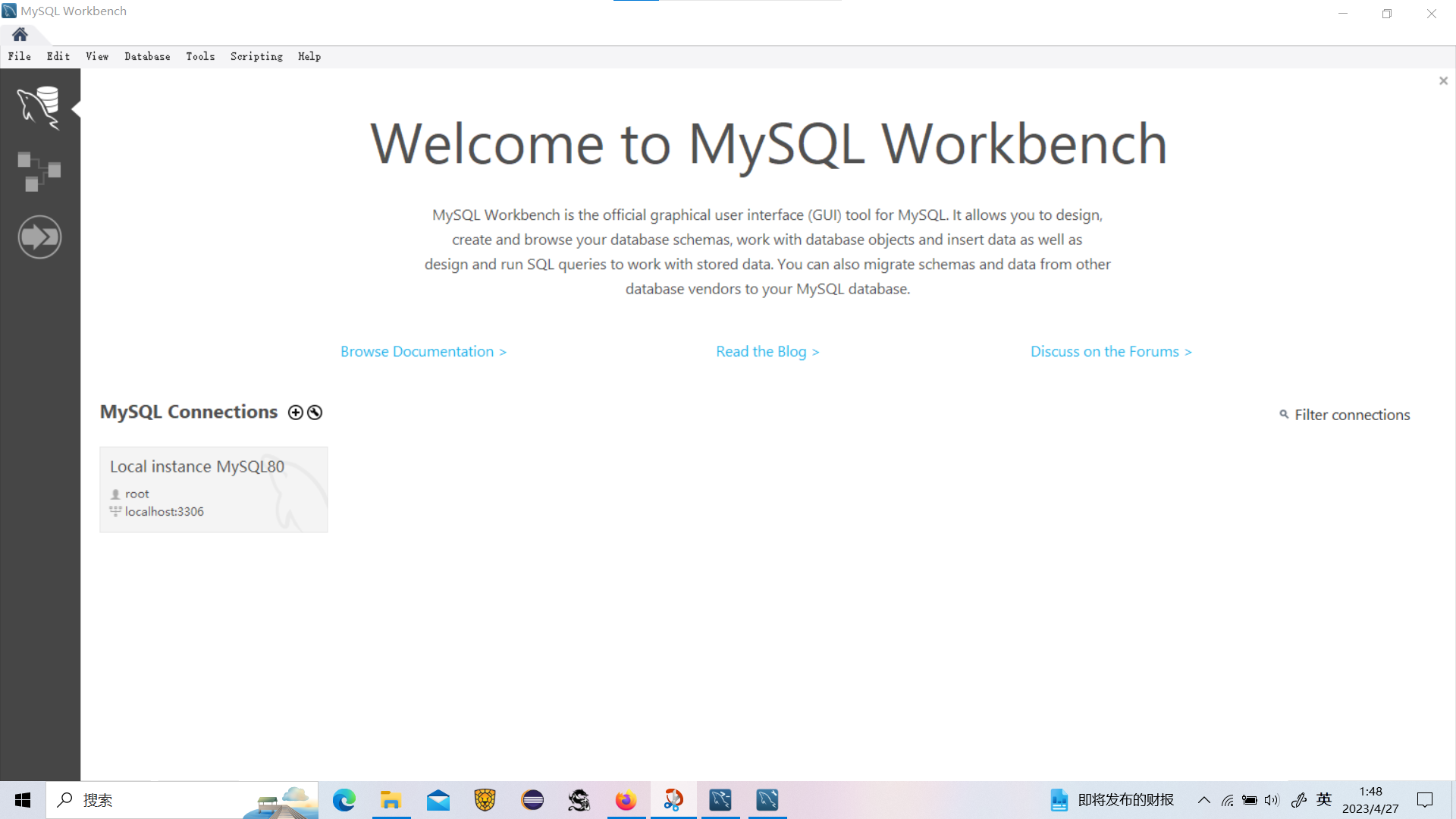
Task: Open the news widget 即将发布的财报
Action: point(1112,800)
